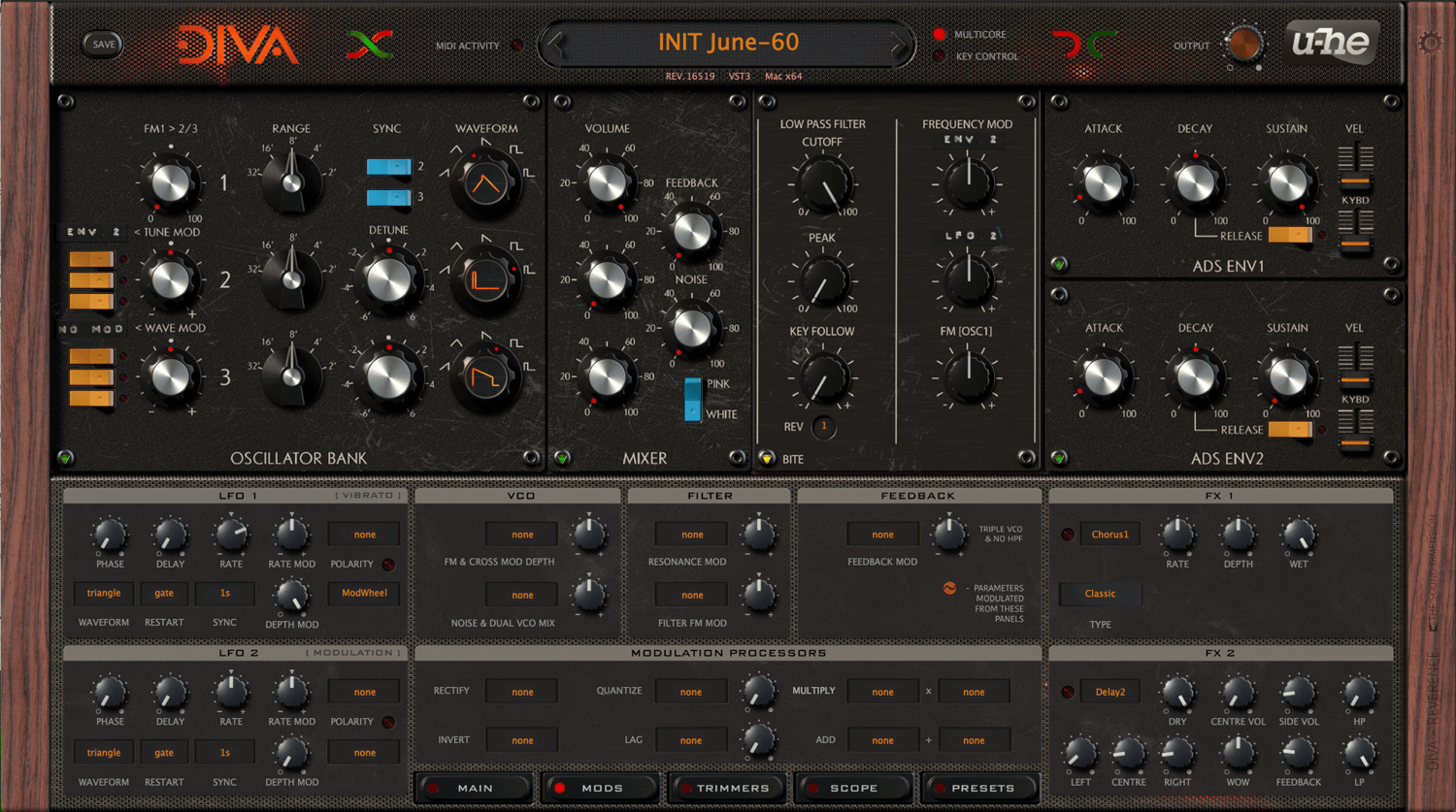This screenshot has height=812, width=1456.
Task: Click the Wet knob in FX 1
Action: (x=1299, y=535)
